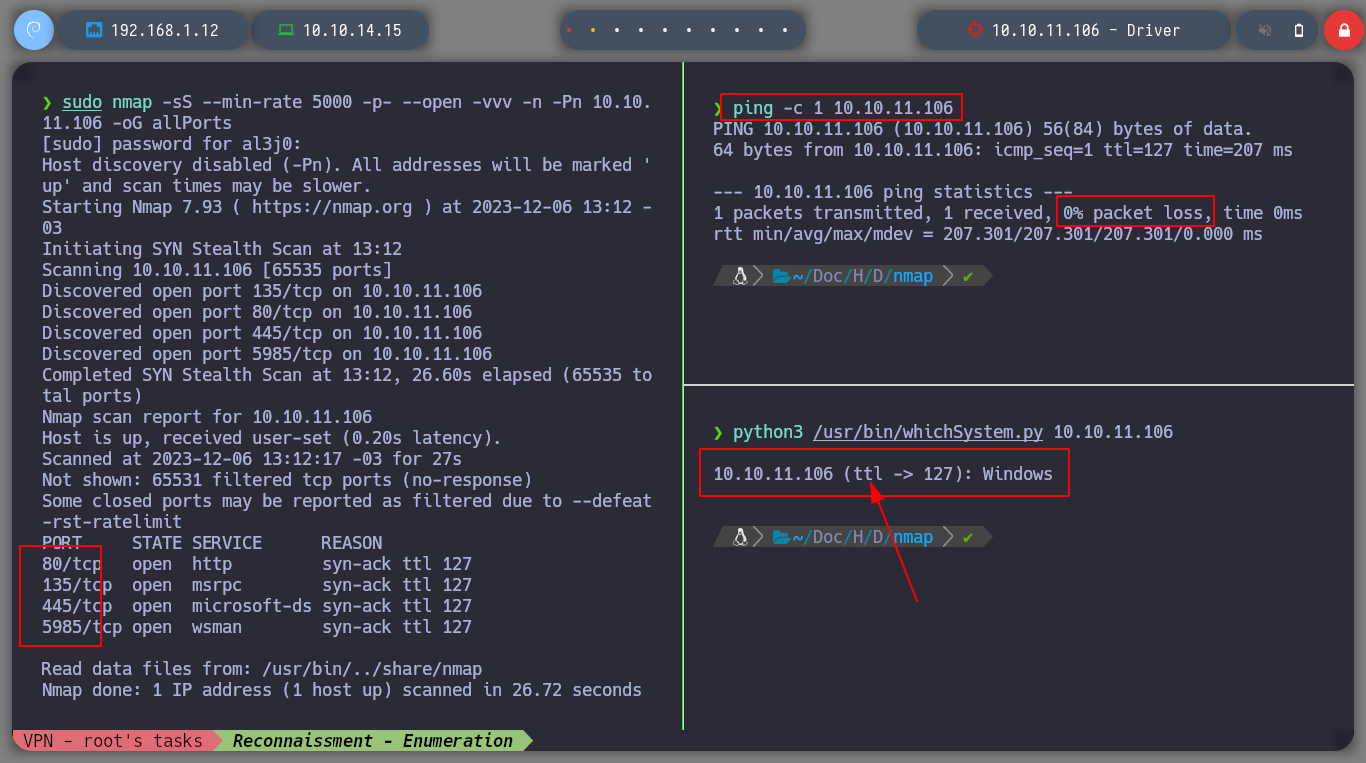Viewport: 1366px width, 763px height.
Task: Click the green check mark in whichSystem pane prompt
Action: coord(967,537)
